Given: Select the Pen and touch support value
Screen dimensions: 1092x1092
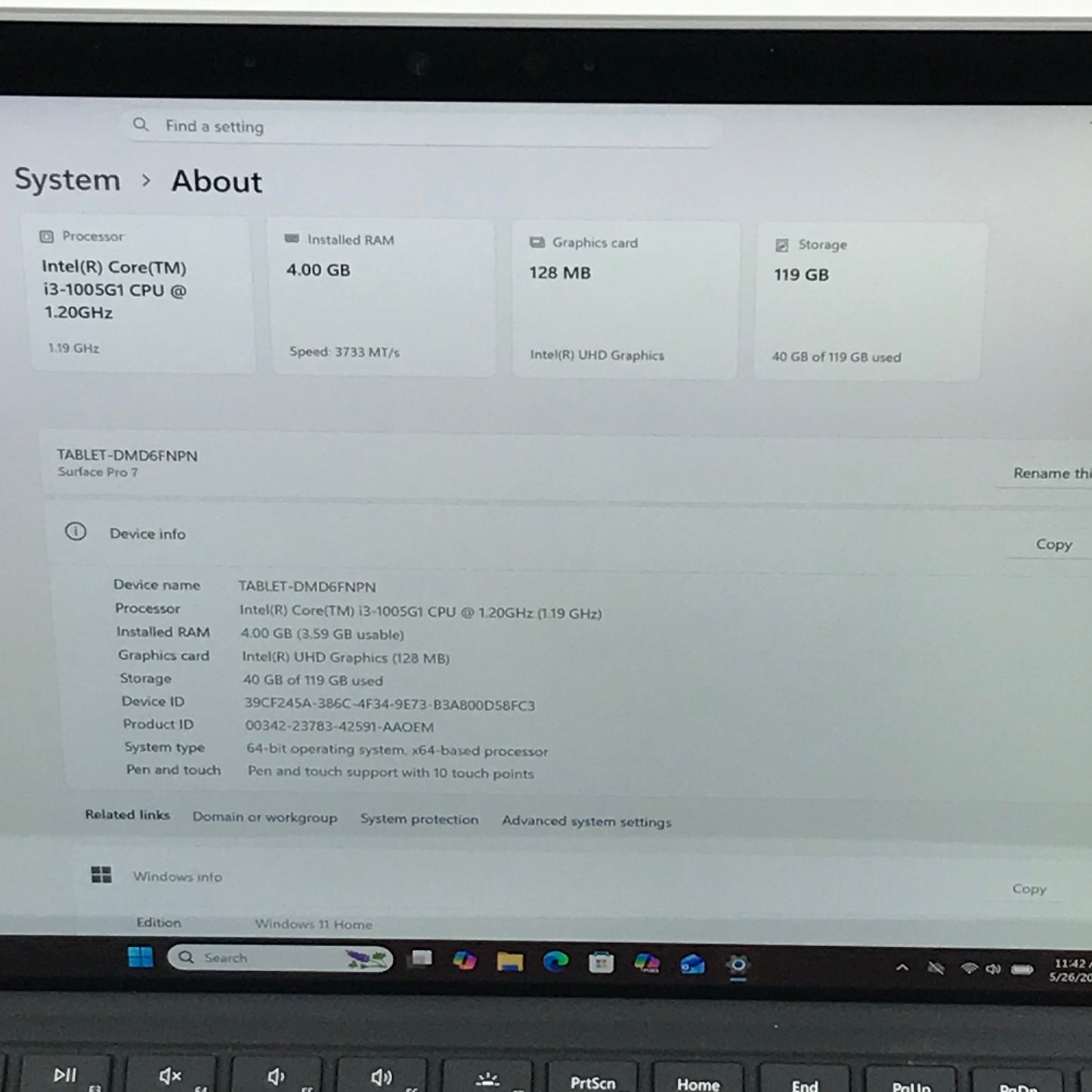Looking at the screenshot, I should (x=391, y=772).
